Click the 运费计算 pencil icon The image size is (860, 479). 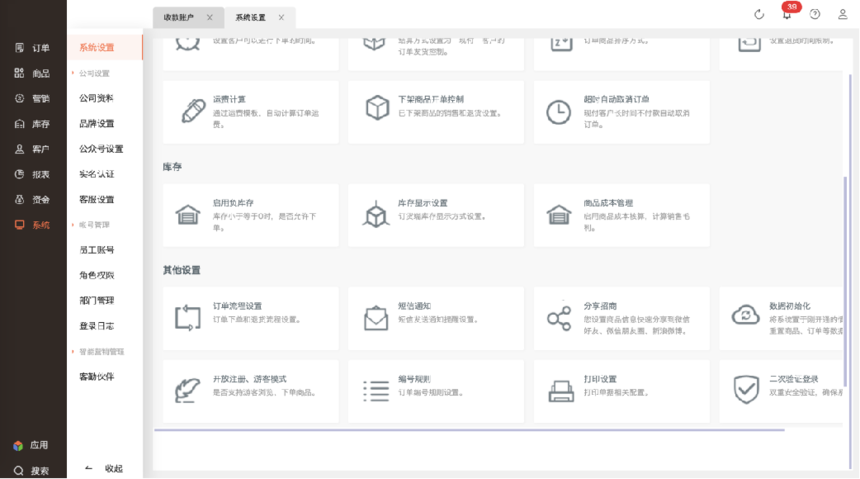pos(193,111)
